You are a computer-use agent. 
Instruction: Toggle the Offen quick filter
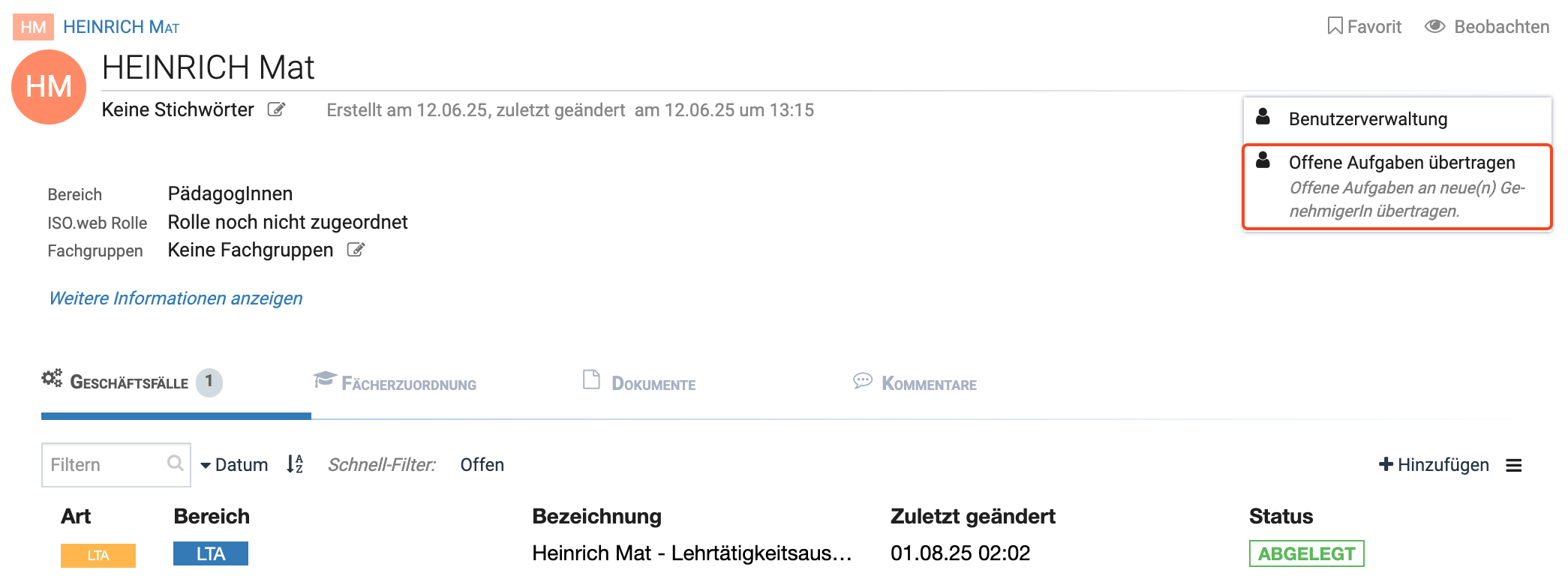482,465
